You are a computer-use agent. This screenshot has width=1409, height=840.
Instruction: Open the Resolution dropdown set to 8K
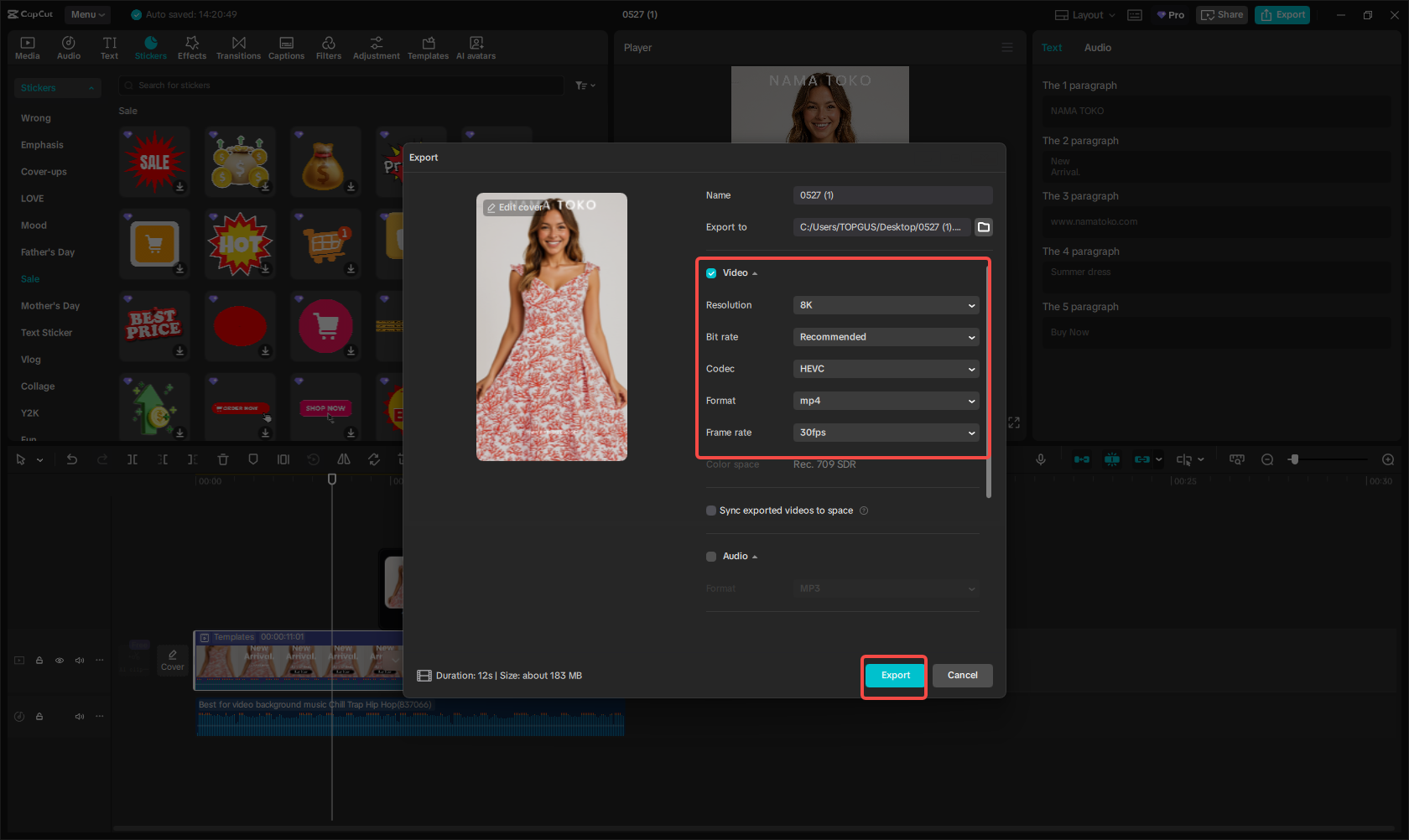[886, 305]
